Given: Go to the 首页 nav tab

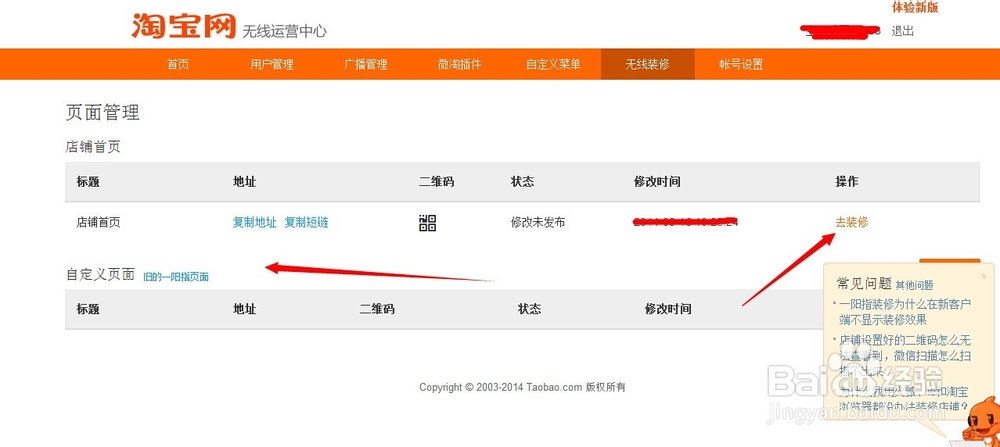Looking at the screenshot, I should [x=178, y=64].
